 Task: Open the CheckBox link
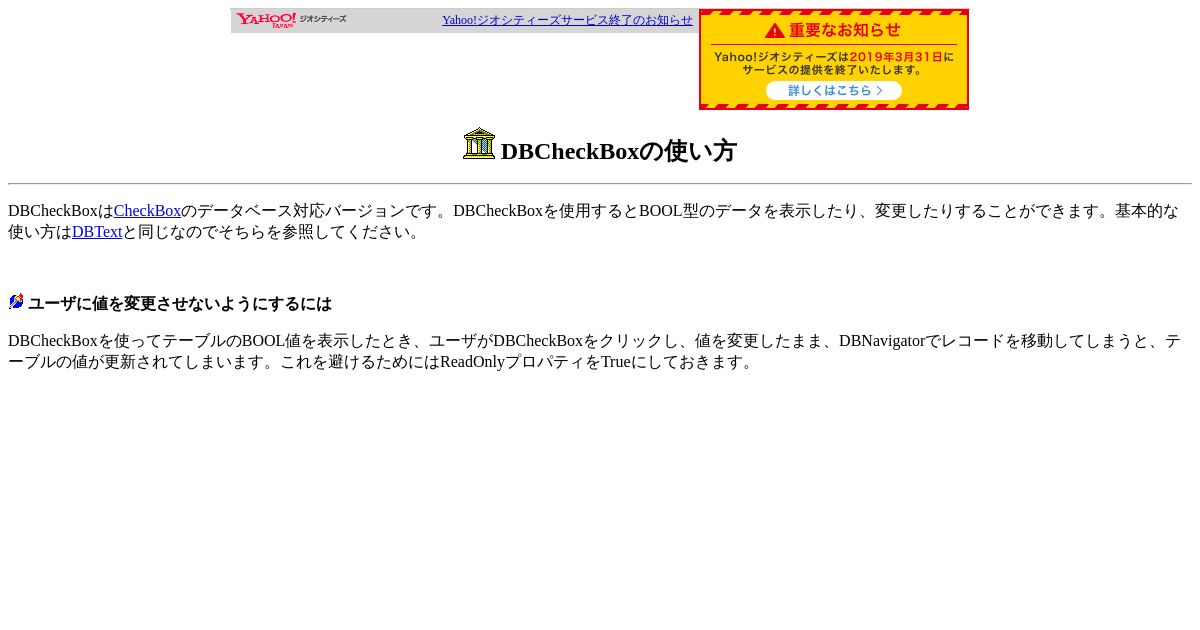pos(147,211)
